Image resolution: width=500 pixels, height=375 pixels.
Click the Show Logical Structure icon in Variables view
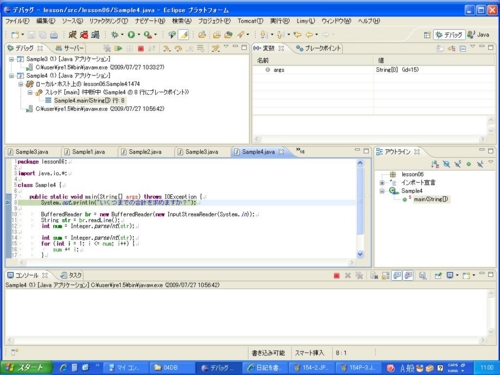coord(451,49)
